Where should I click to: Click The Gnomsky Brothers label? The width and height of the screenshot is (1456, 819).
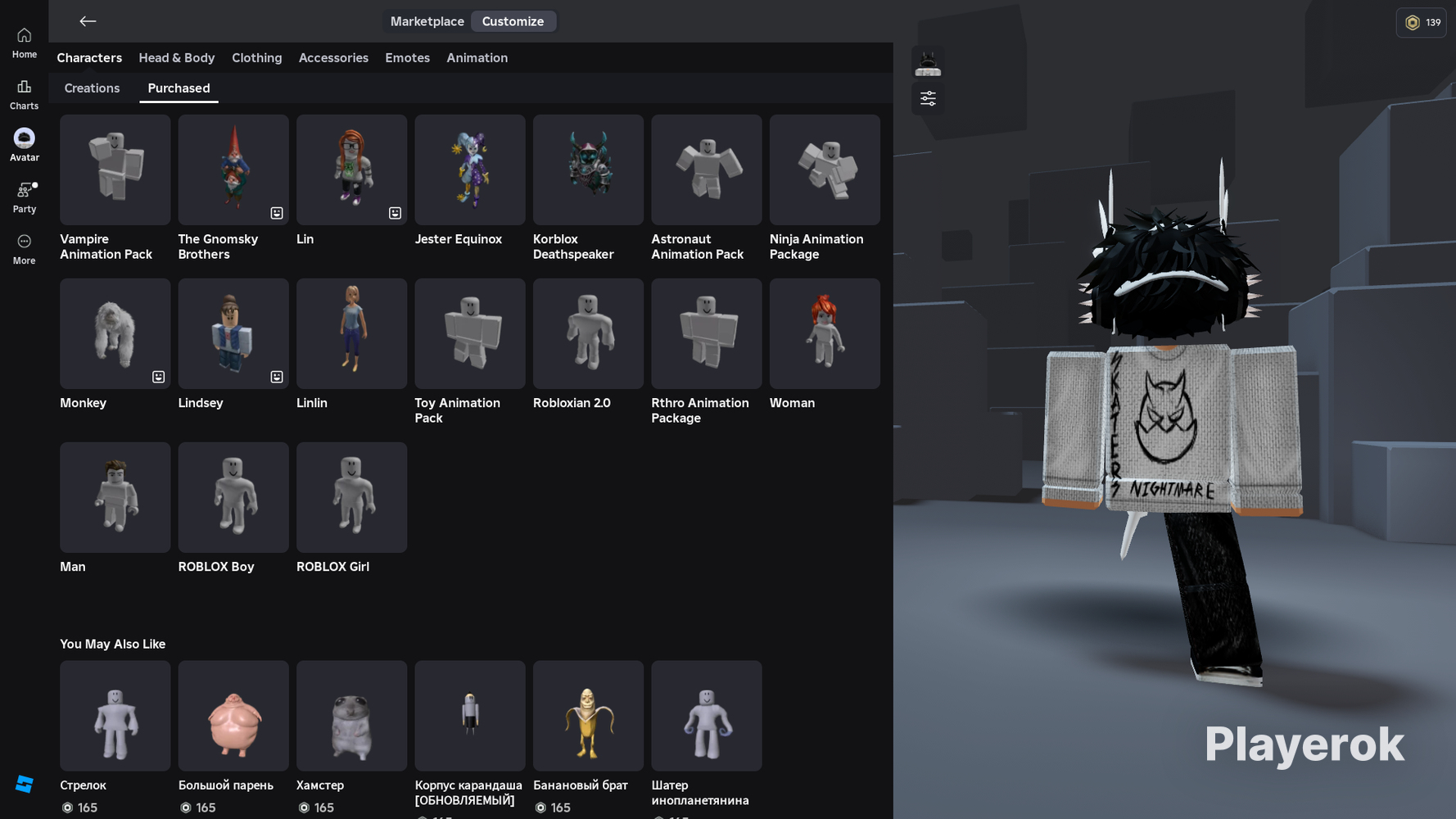(x=218, y=247)
